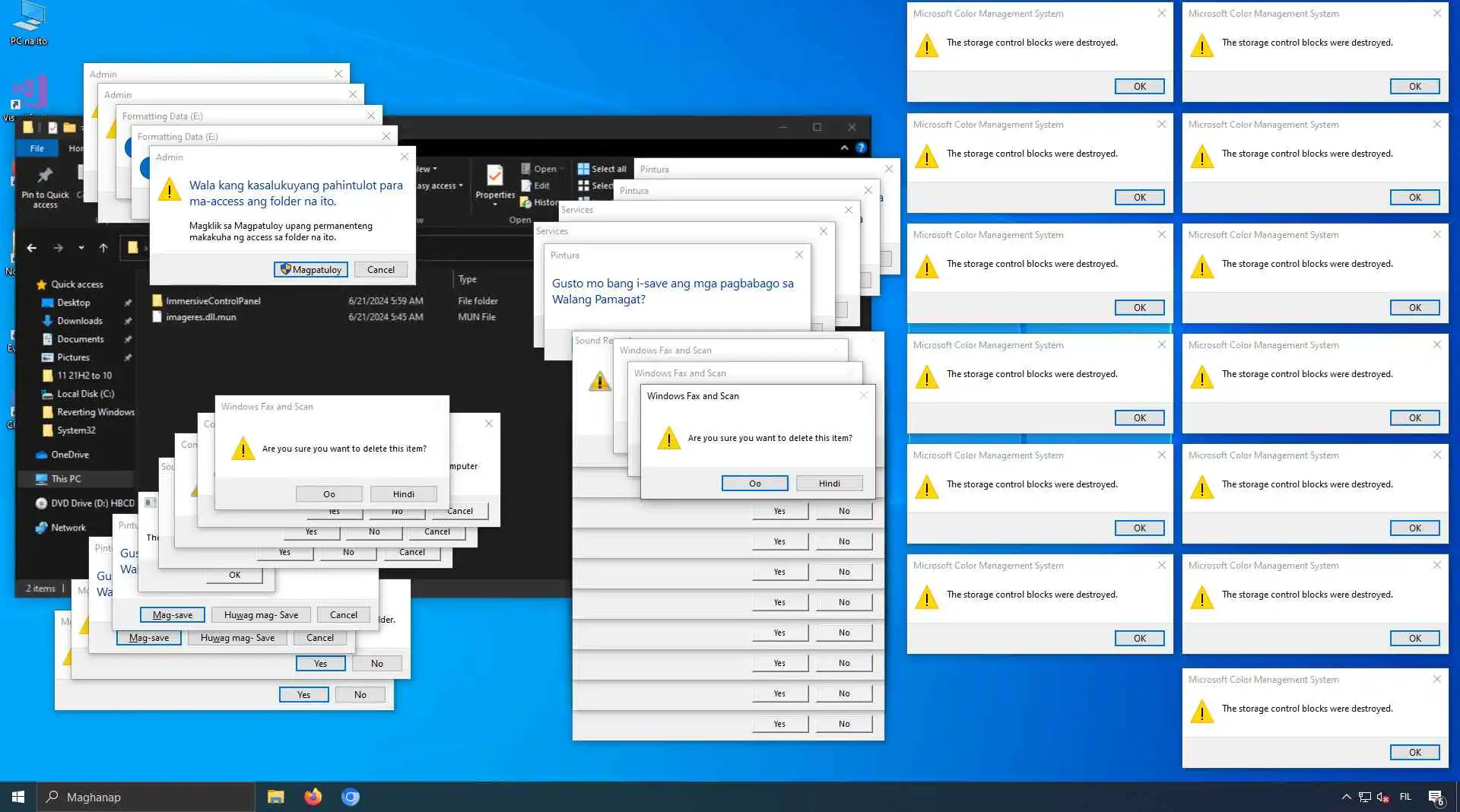Screen dimensions: 1460x812
Task: Open Desktop in the navigation pane
Action: click(x=74, y=303)
